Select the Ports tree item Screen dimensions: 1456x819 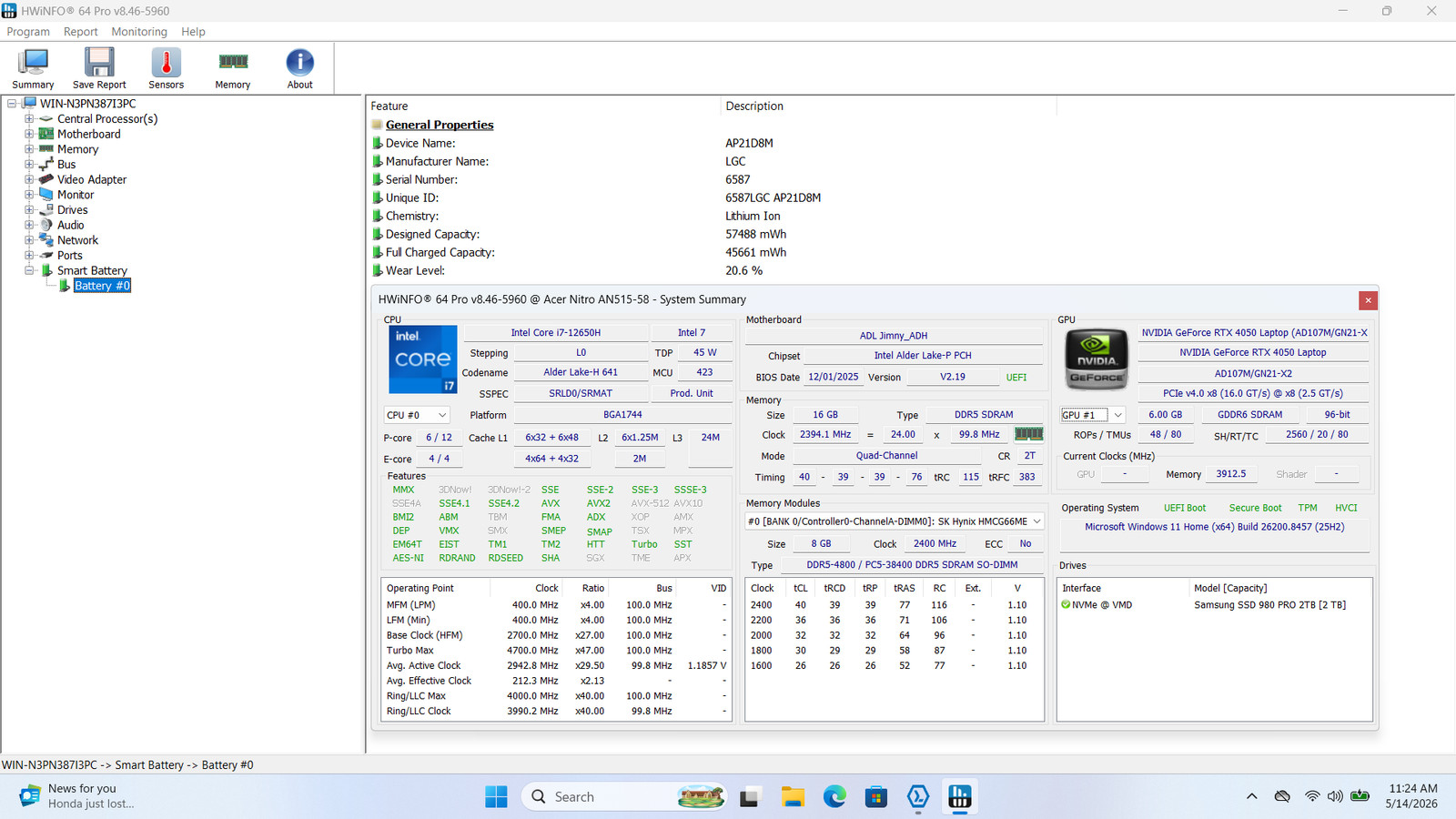pos(70,256)
